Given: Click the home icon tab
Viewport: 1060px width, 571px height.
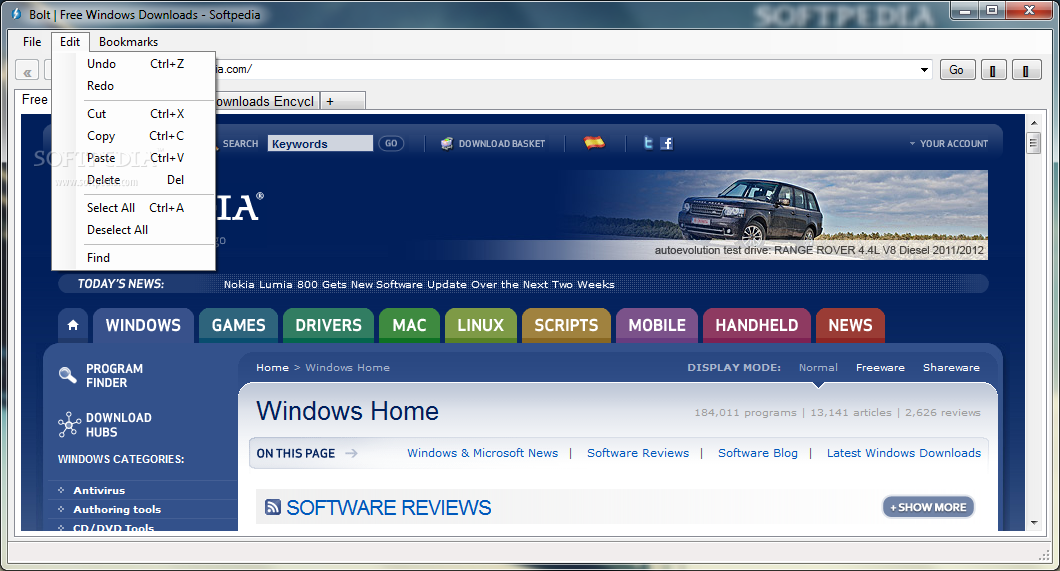Looking at the screenshot, I should pyautogui.click(x=73, y=326).
